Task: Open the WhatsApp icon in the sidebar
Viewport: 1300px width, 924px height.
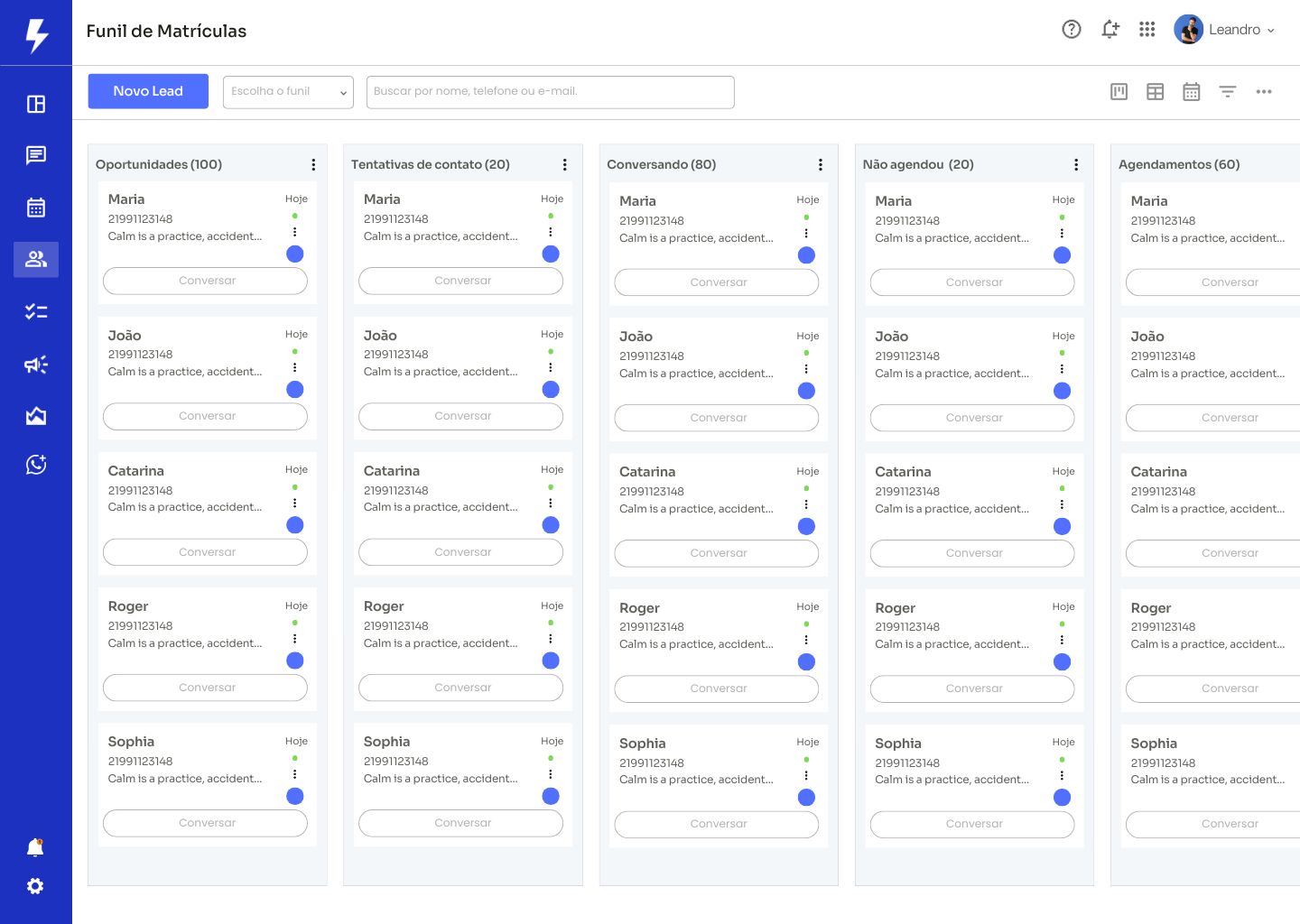Action: point(36,465)
